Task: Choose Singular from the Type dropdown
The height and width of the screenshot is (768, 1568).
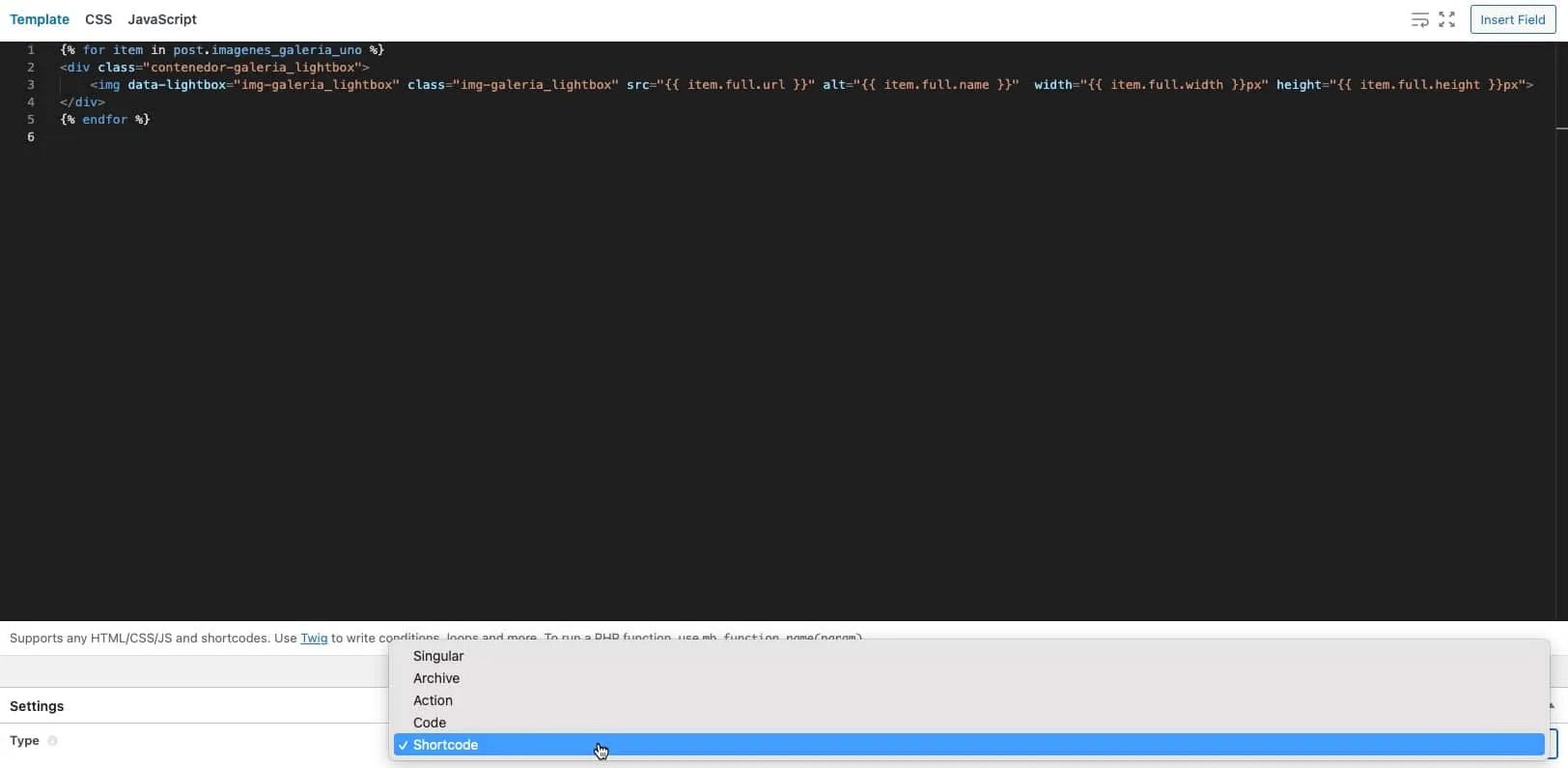Action: 438,656
